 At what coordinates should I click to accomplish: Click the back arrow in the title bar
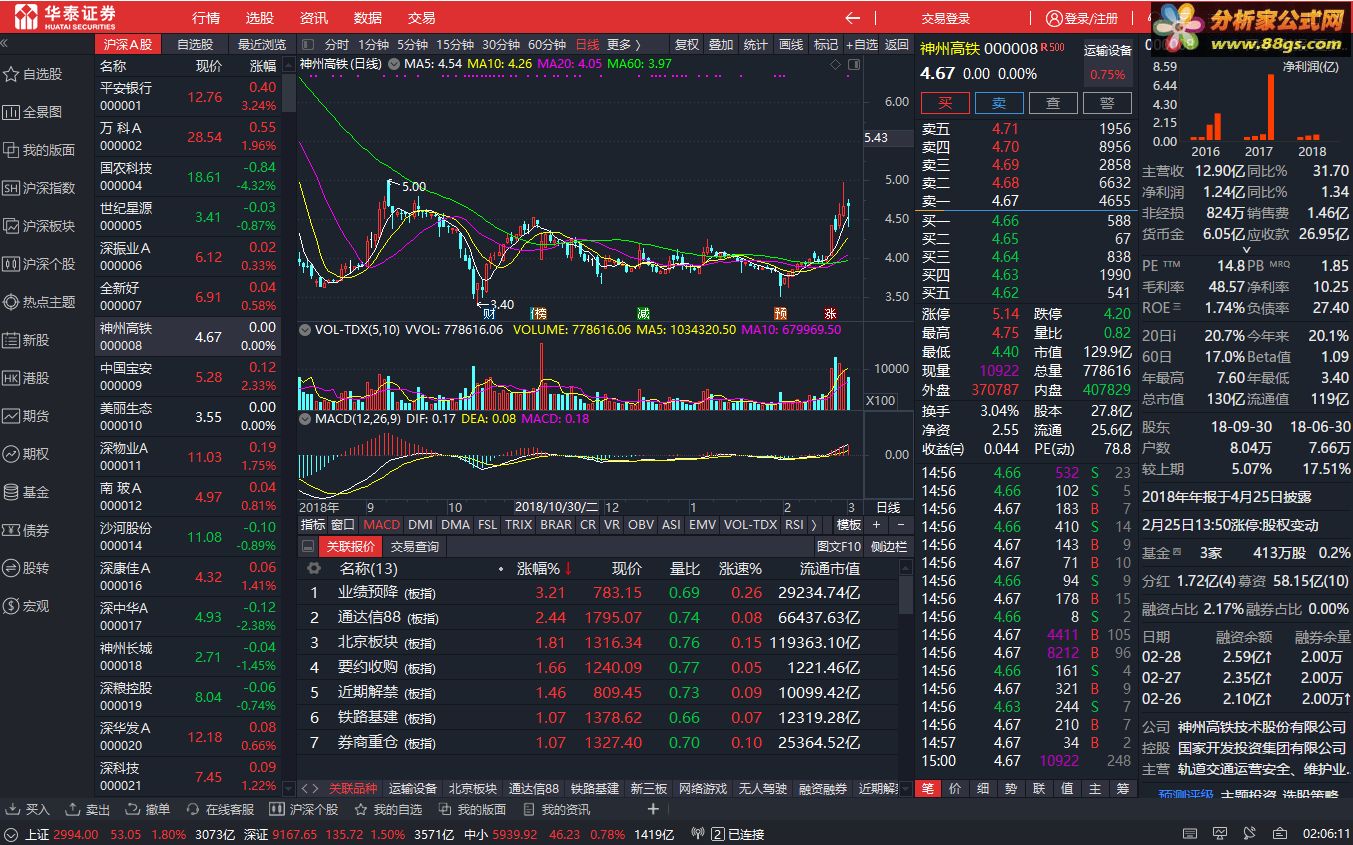click(852, 18)
